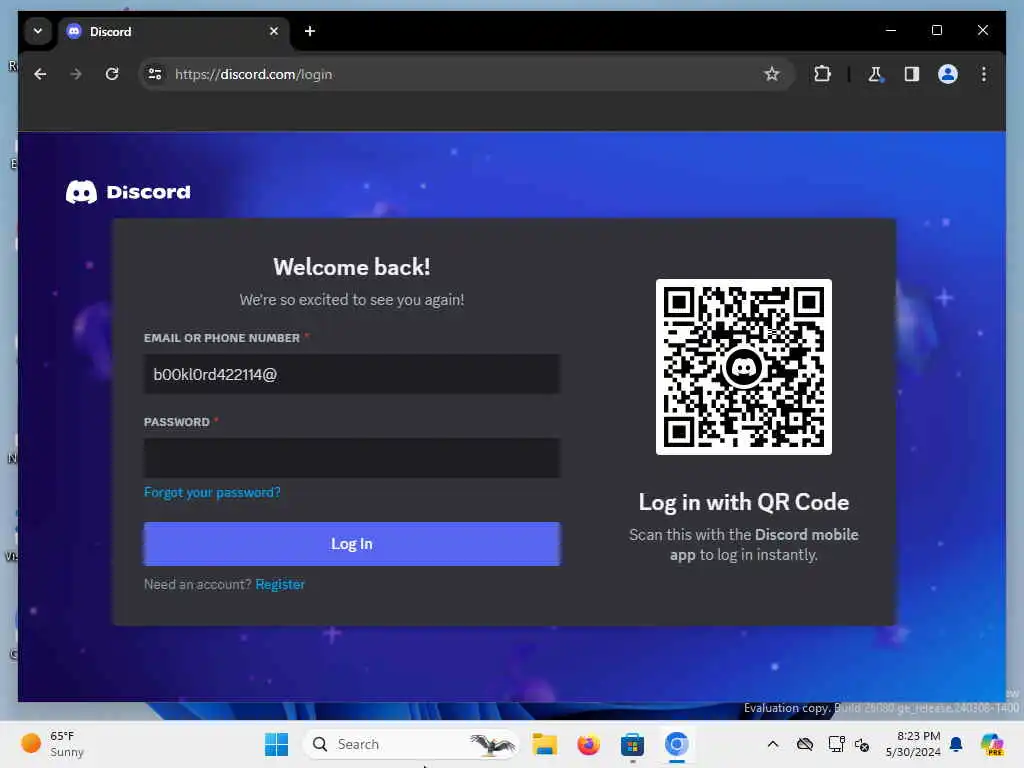The width and height of the screenshot is (1024, 768).
Task: Close the Discord tab
Action: pos(274,31)
